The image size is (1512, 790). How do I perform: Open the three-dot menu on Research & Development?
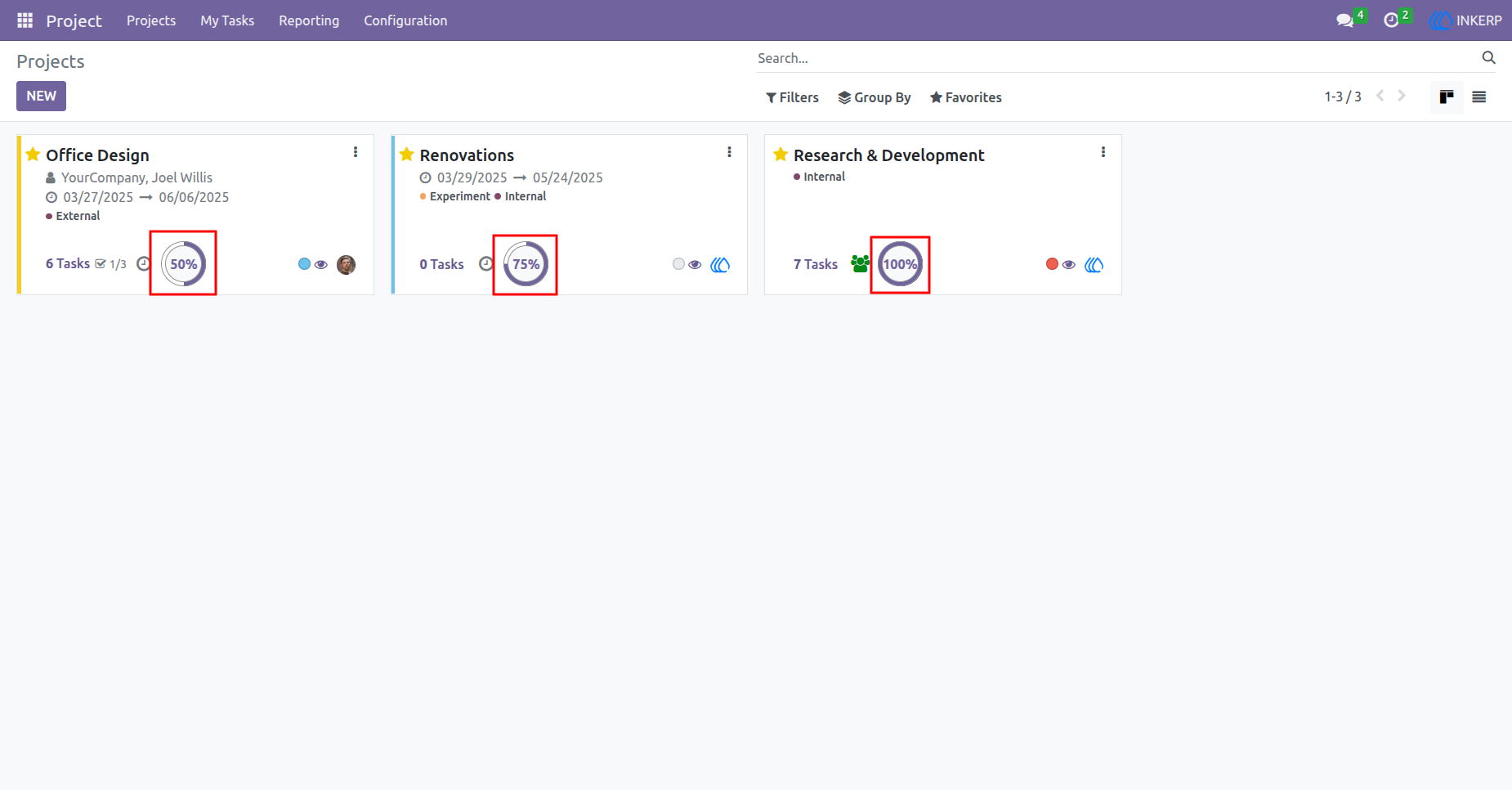point(1103,152)
